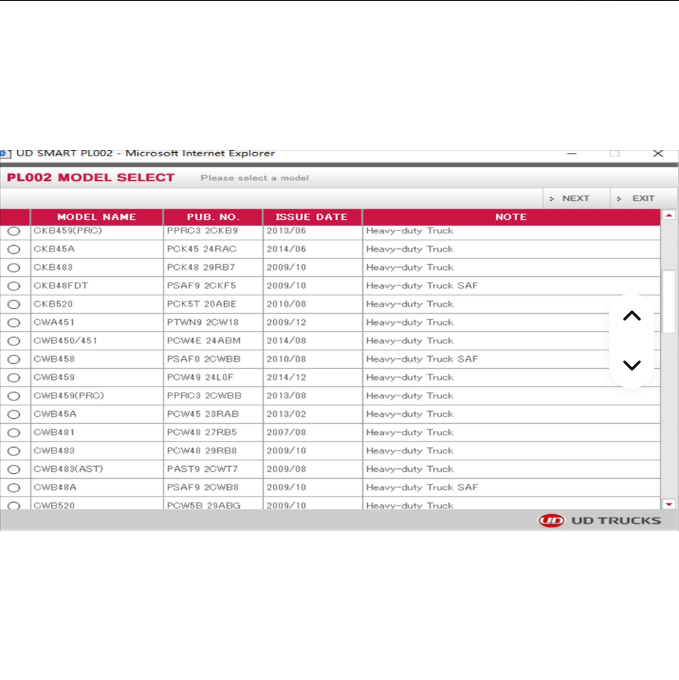Click the CWB48A Heavy-duty Truck SAF note
The height and width of the screenshot is (680, 679).
pos(422,487)
